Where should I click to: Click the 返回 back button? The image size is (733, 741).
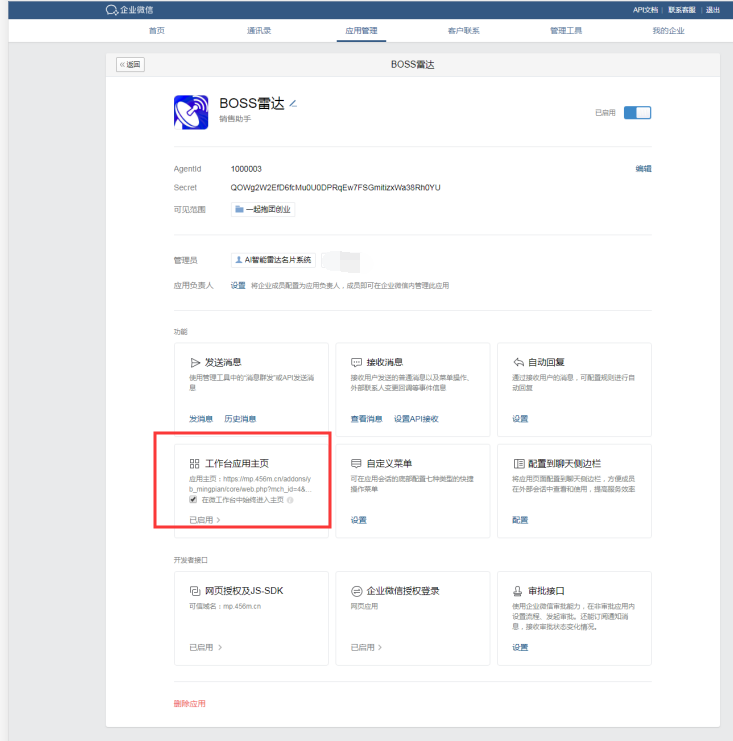[130, 64]
